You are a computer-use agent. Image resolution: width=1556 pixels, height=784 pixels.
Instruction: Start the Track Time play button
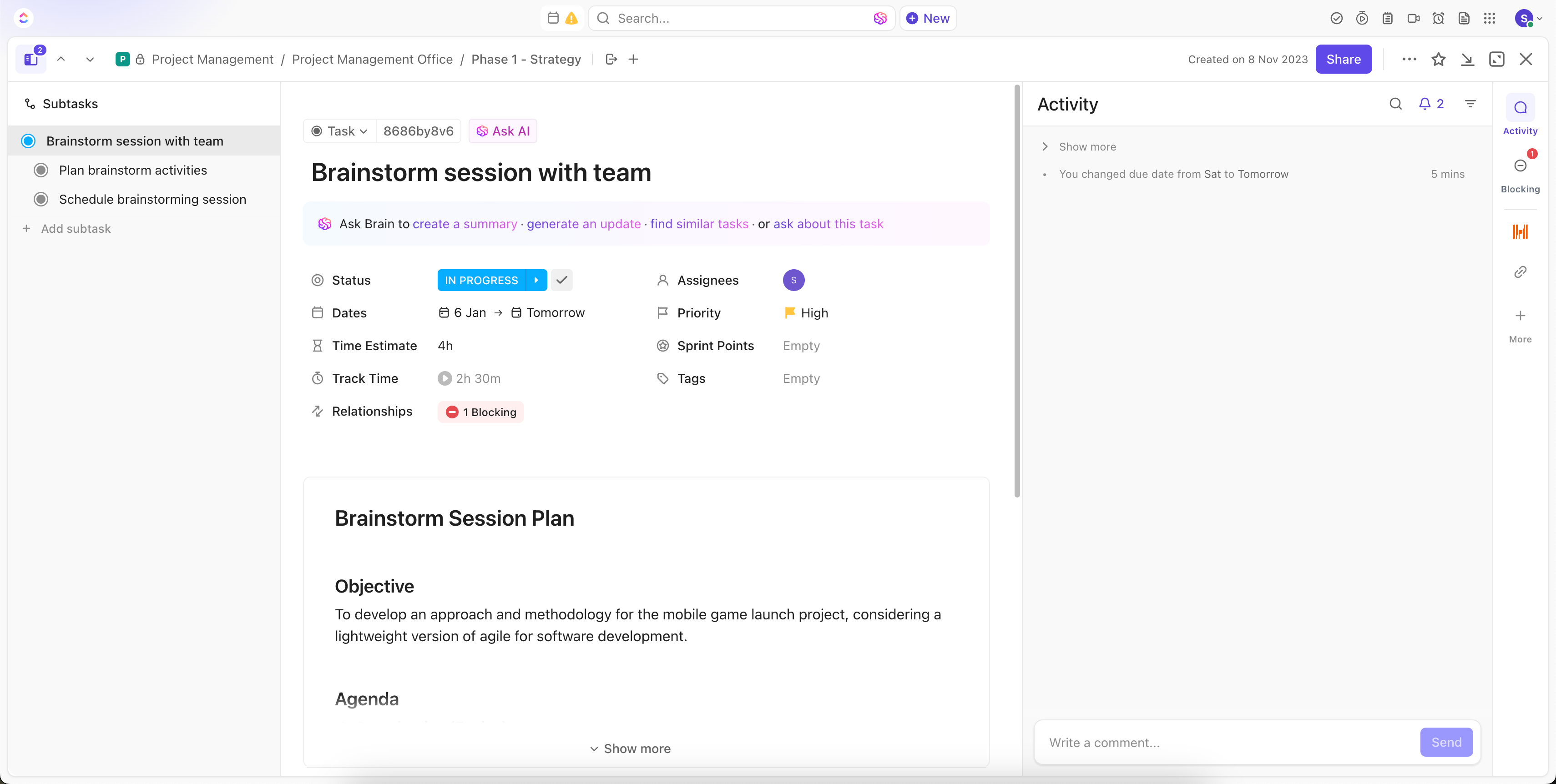coord(445,378)
